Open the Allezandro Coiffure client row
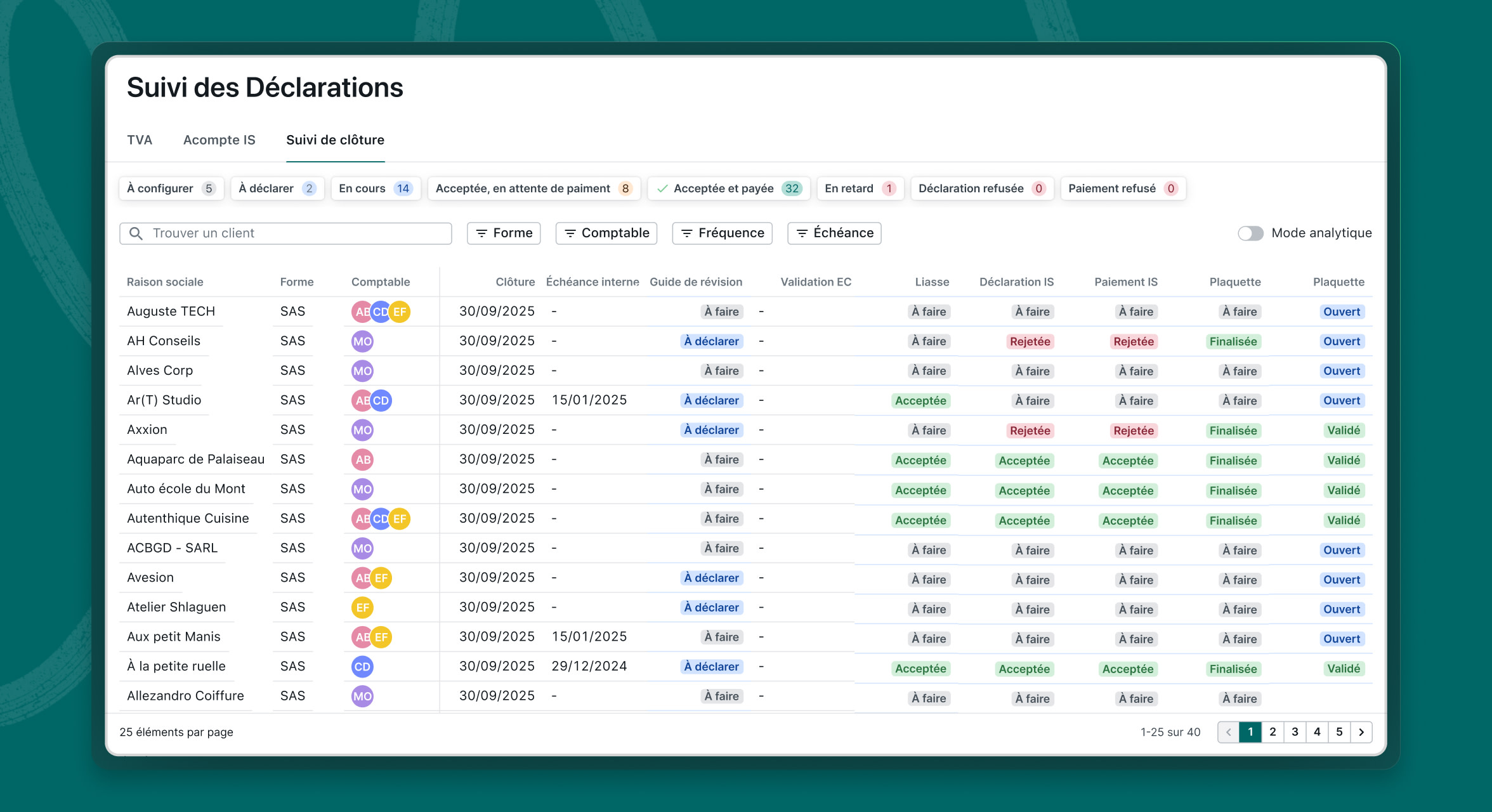 (x=746, y=696)
